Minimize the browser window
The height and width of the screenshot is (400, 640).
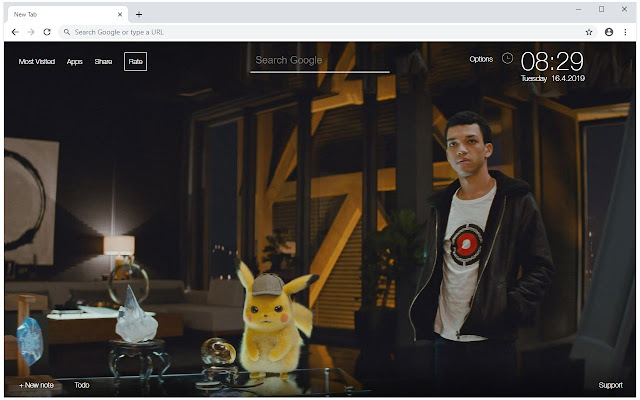(578, 9)
